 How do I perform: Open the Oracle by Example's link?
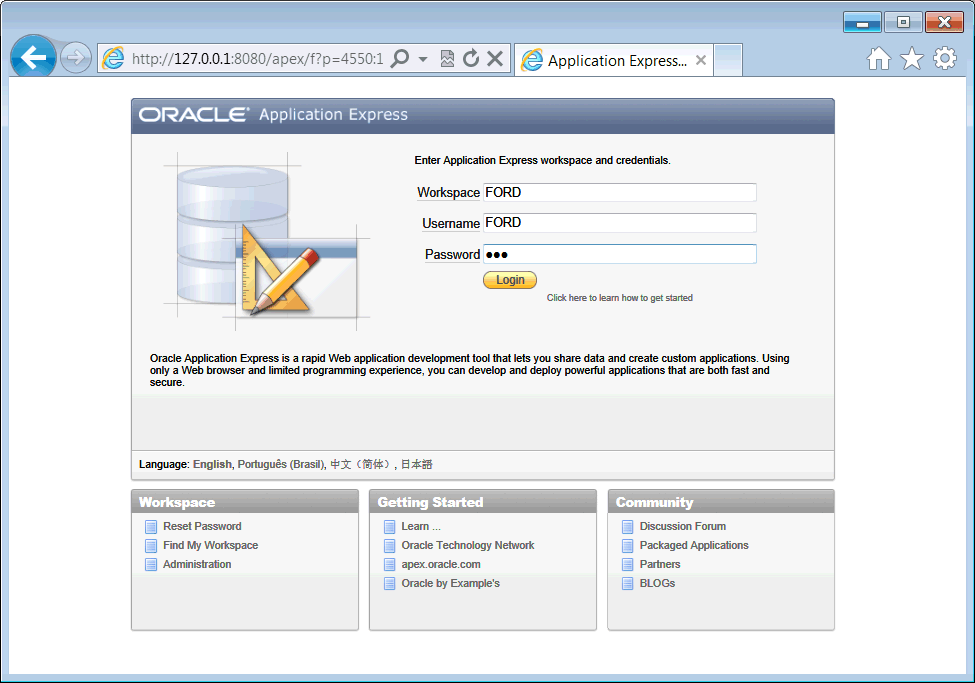[x=450, y=583]
